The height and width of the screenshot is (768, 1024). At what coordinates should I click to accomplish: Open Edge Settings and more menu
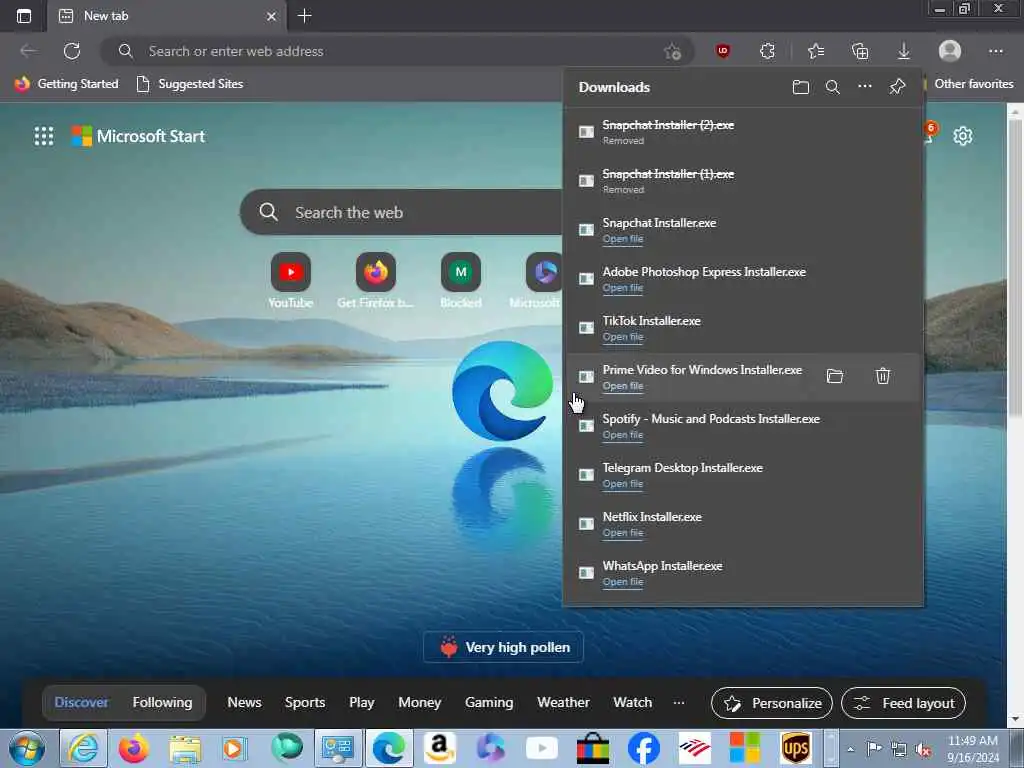click(x=995, y=51)
